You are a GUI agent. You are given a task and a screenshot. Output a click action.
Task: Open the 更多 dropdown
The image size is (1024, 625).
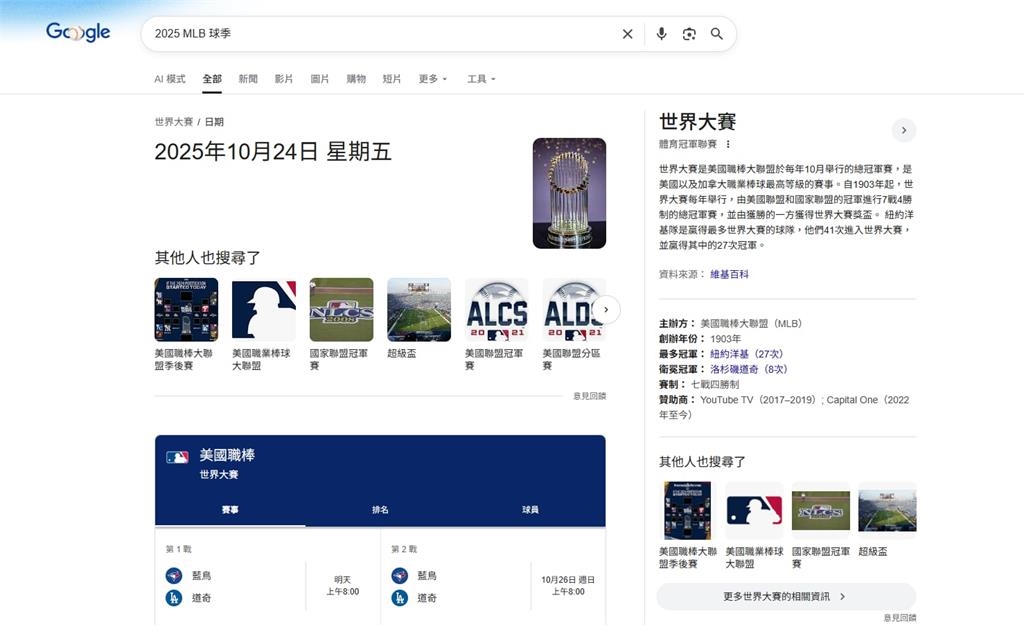[432, 78]
